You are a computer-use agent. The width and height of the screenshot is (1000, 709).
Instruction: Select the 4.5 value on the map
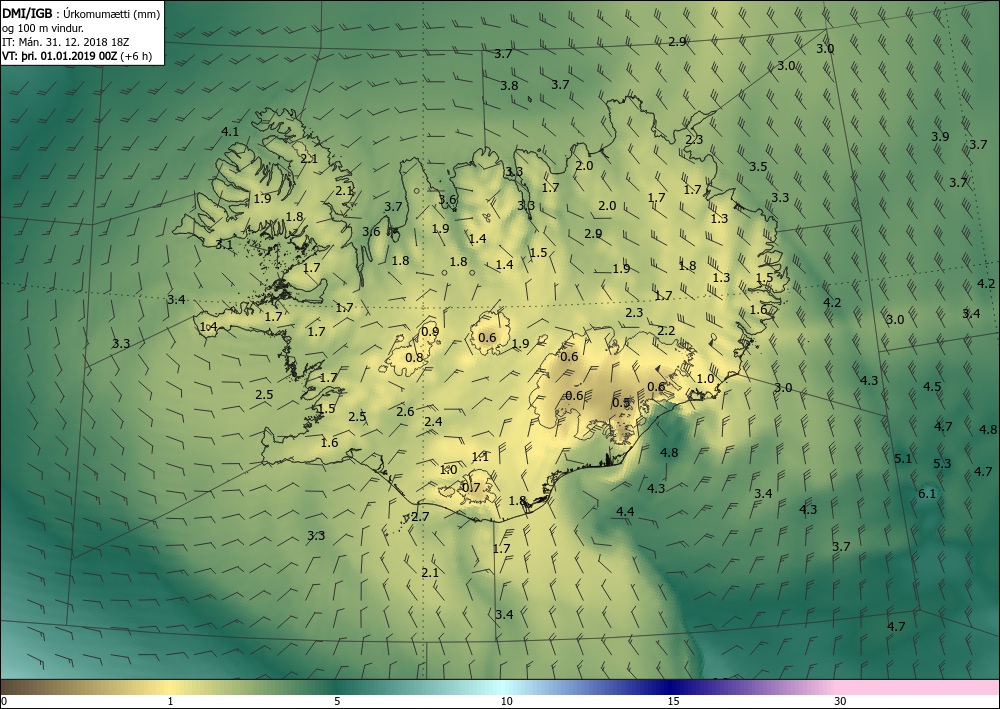coord(932,386)
